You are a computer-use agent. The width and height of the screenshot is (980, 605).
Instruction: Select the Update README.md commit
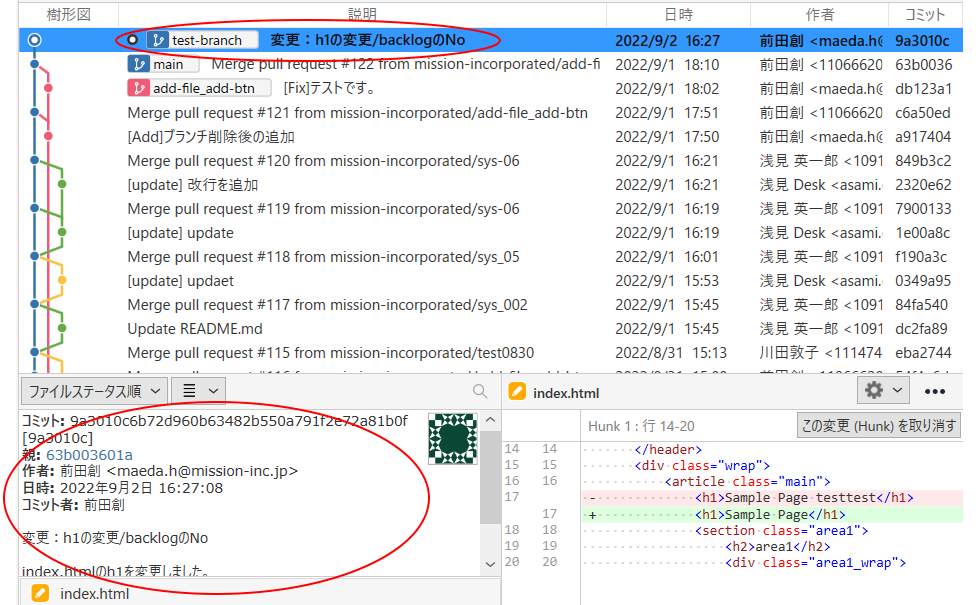tap(195, 329)
